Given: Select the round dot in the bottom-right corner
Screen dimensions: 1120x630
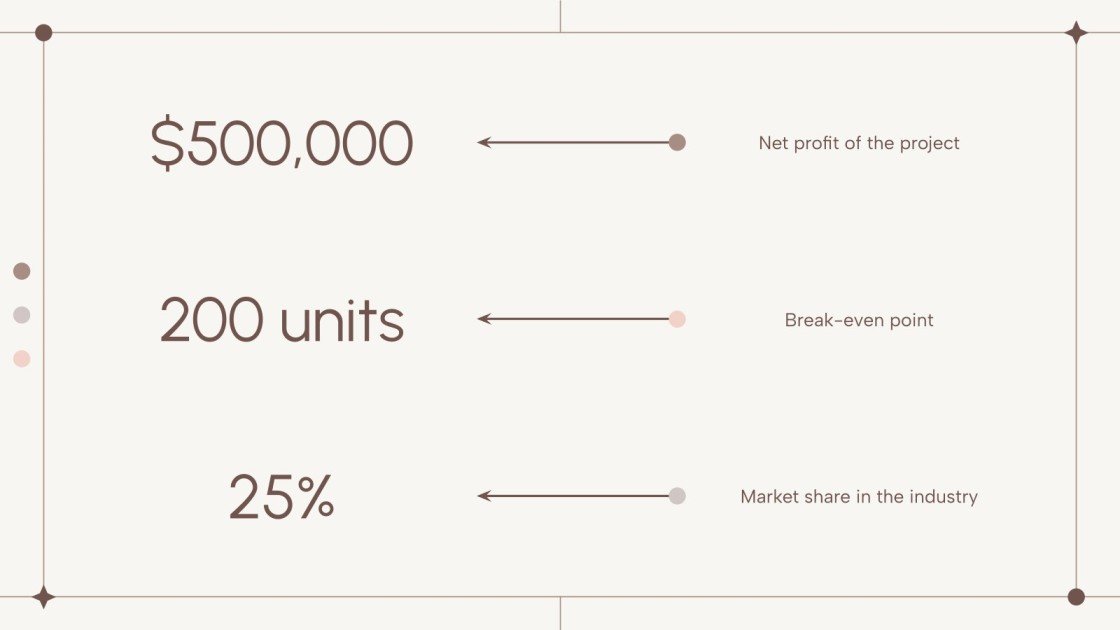Looking at the screenshot, I should point(1076,597).
